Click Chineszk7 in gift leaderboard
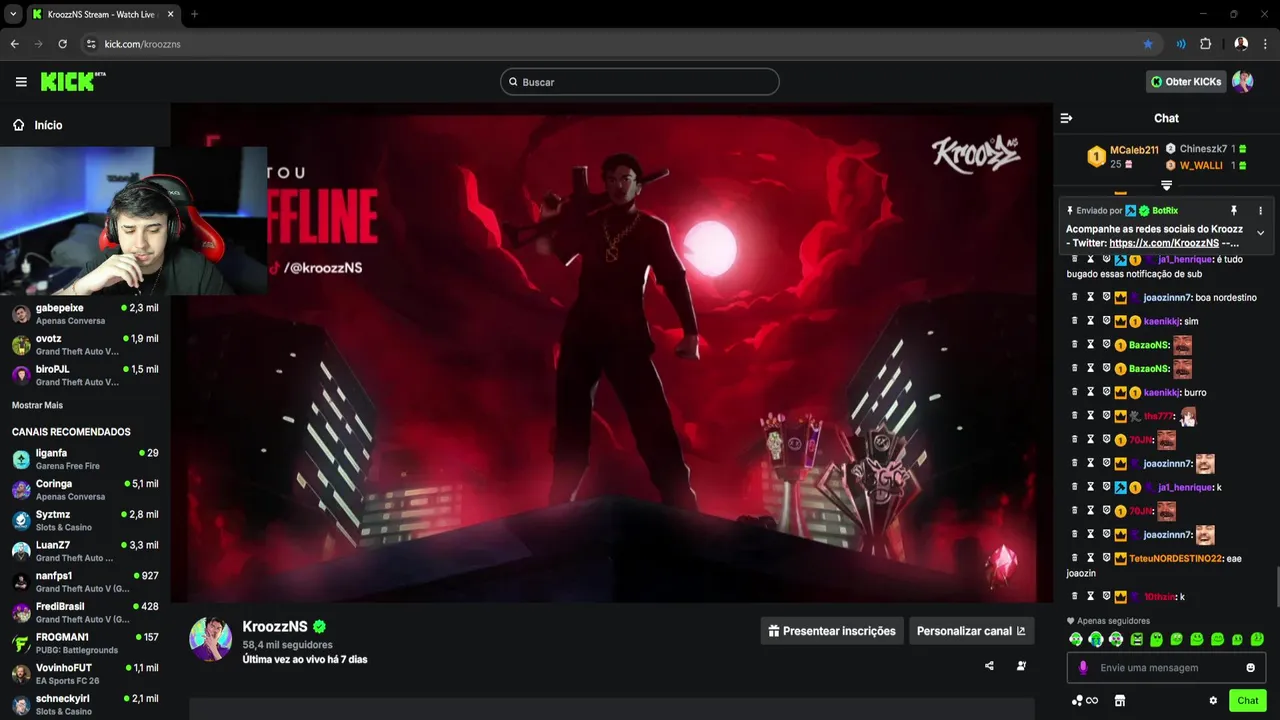Viewport: 1280px width, 720px height. coord(1202,149)
